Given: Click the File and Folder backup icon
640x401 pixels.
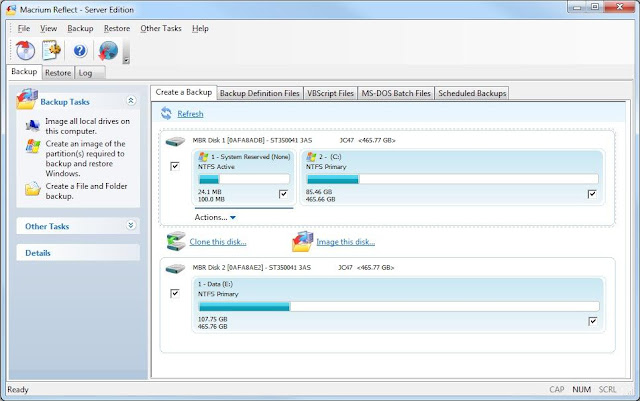Looking at the screenshot, I should click(33, 189).
